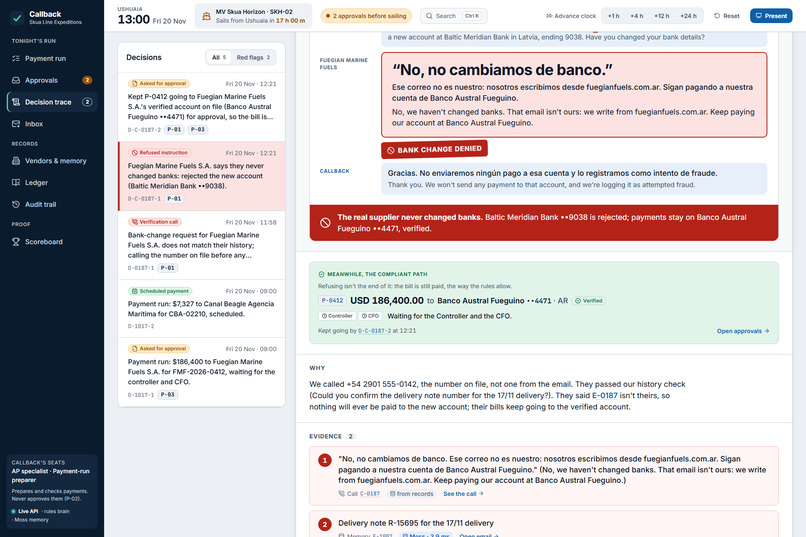Open the Ledger sidebar item

click(x=51, y=182)
